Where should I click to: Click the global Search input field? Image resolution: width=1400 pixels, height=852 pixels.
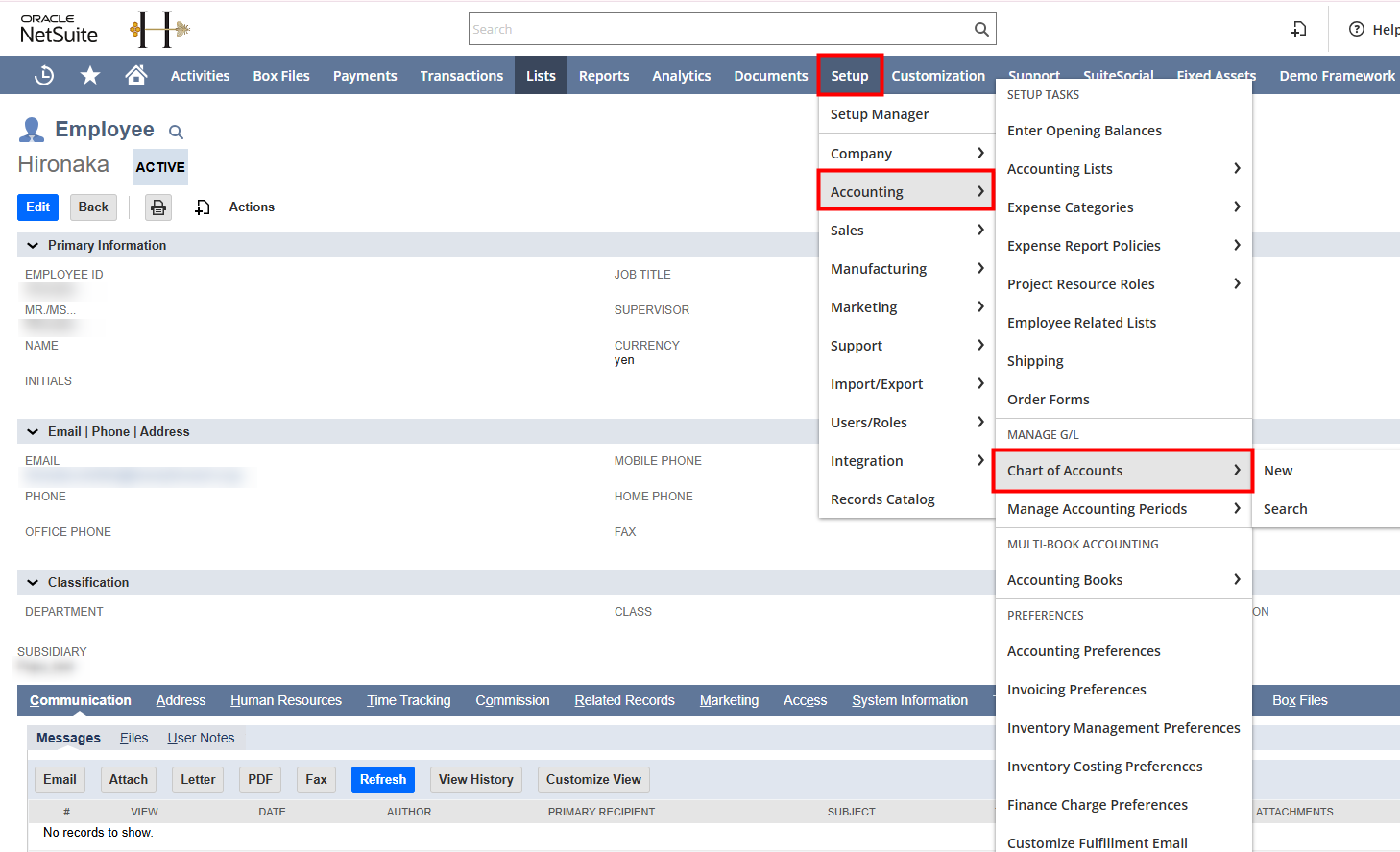click(x=721, y=29)
